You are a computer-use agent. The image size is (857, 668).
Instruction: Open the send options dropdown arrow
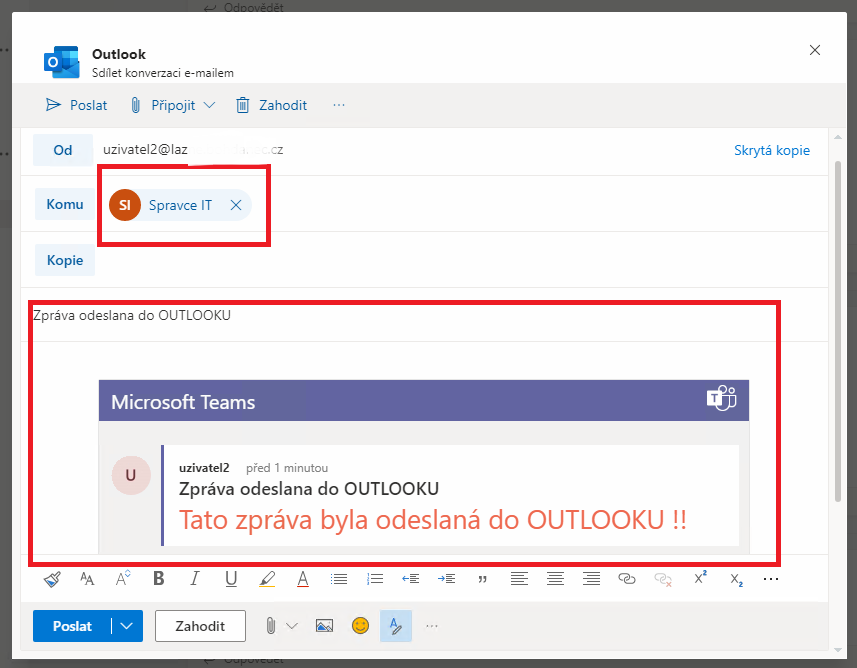[x=127, y=626]
